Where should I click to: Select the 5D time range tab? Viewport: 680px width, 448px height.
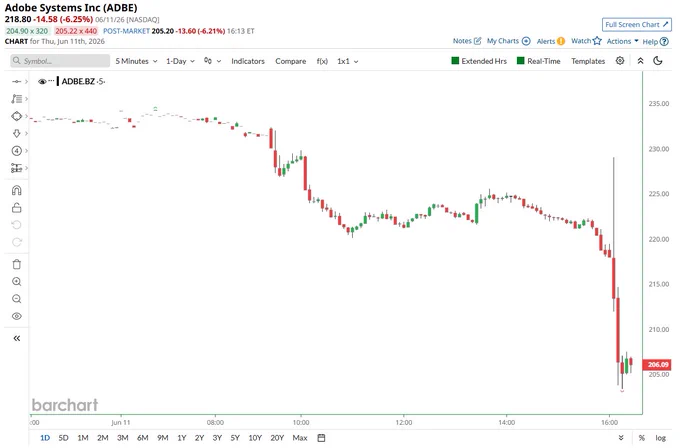[63, 438]
